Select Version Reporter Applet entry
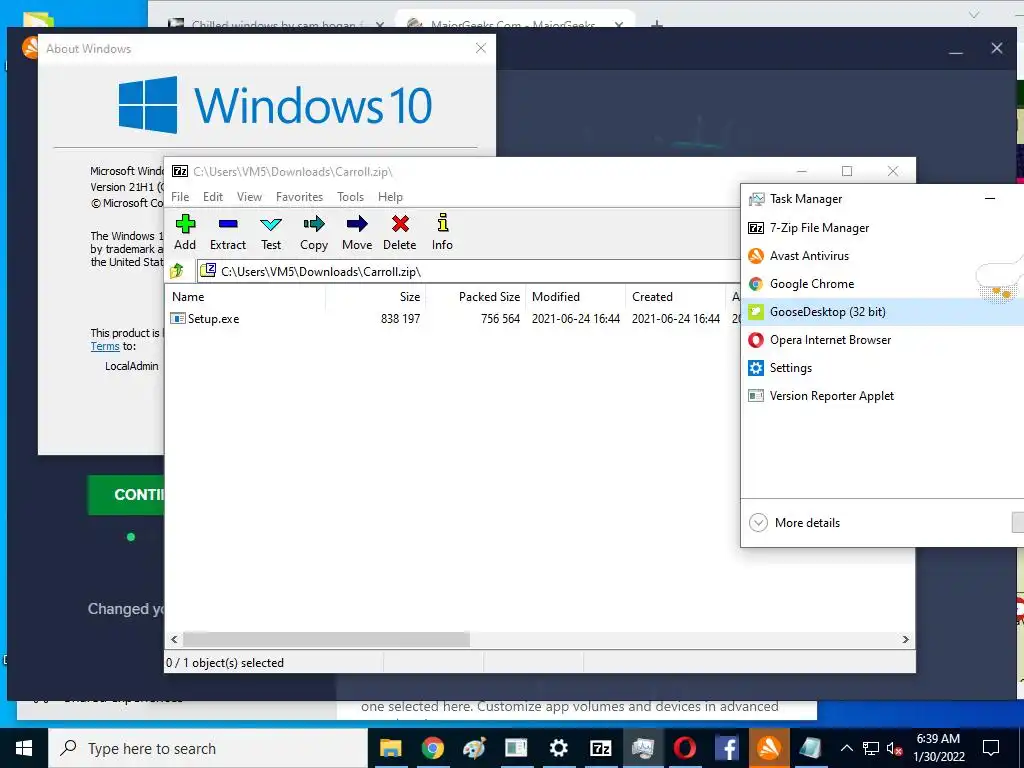Screen dimensions: 1024x768 point(882,396)
